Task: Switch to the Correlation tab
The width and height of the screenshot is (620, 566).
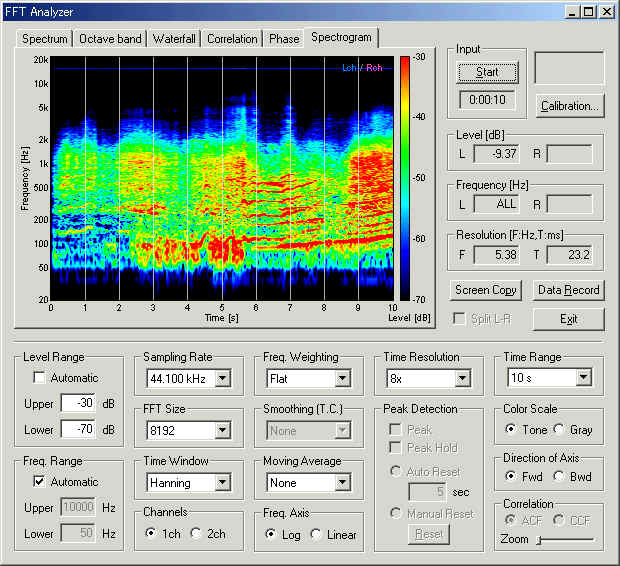Action: pyautogui.click(x=232, y=39)
